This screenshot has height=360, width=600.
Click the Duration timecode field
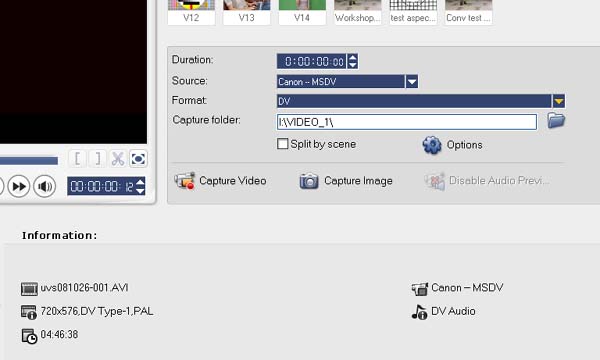tap(312, 61)
